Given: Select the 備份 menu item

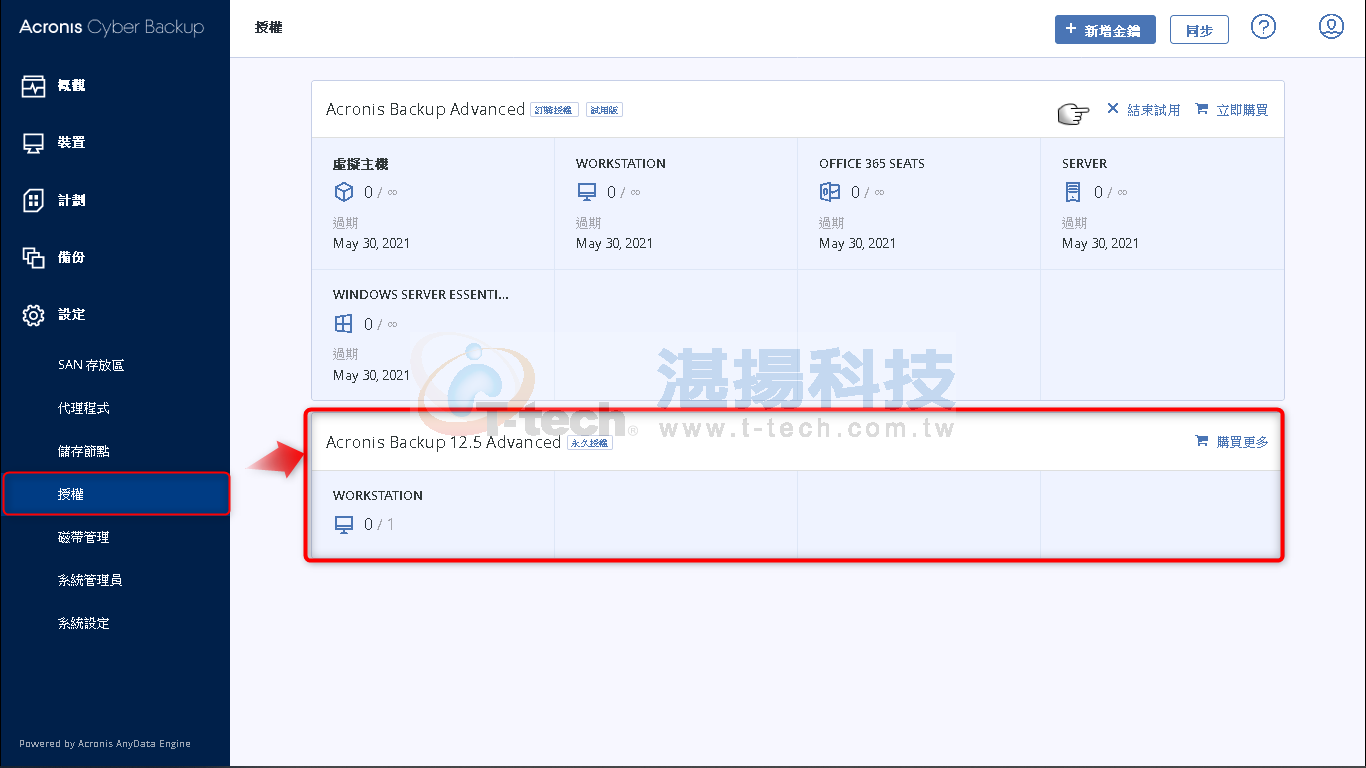Looking at the screenshot, I should coord(71,257).
